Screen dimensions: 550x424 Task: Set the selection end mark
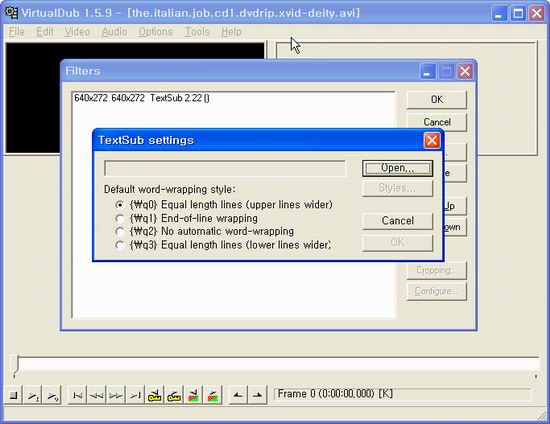257,395
